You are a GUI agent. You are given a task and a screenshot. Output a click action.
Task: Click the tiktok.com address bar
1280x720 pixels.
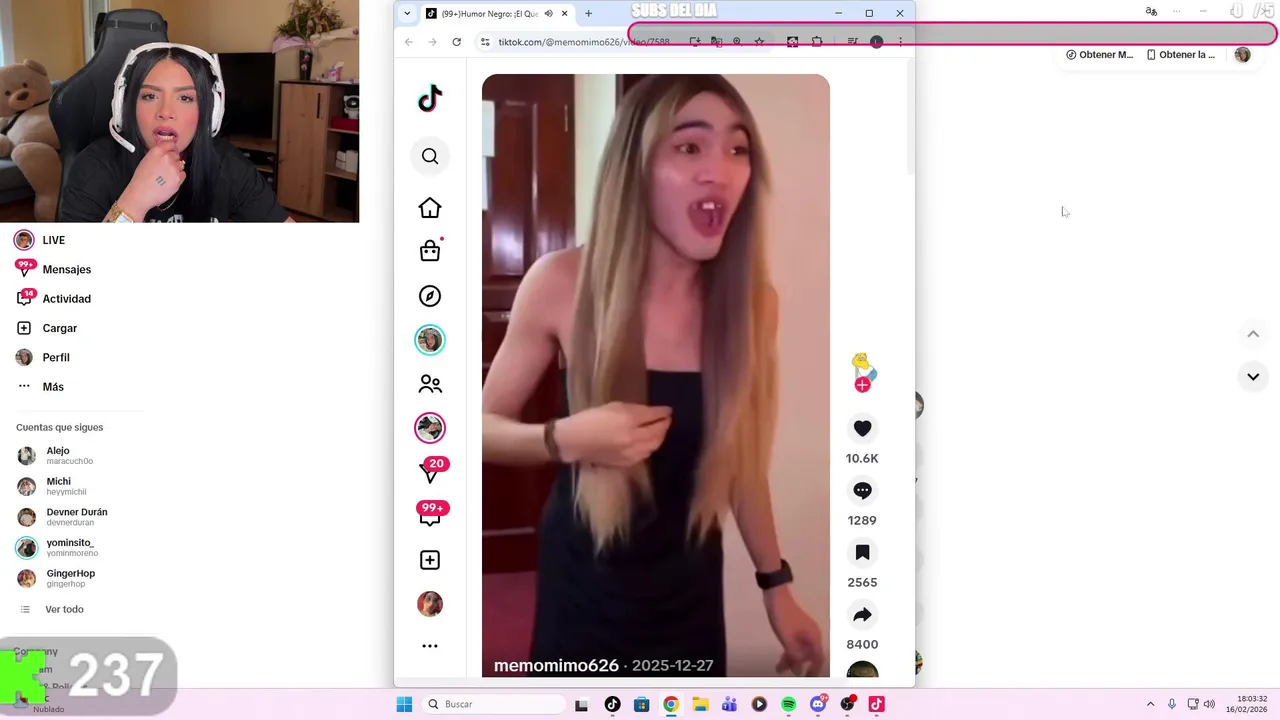(x=584, y=42)
